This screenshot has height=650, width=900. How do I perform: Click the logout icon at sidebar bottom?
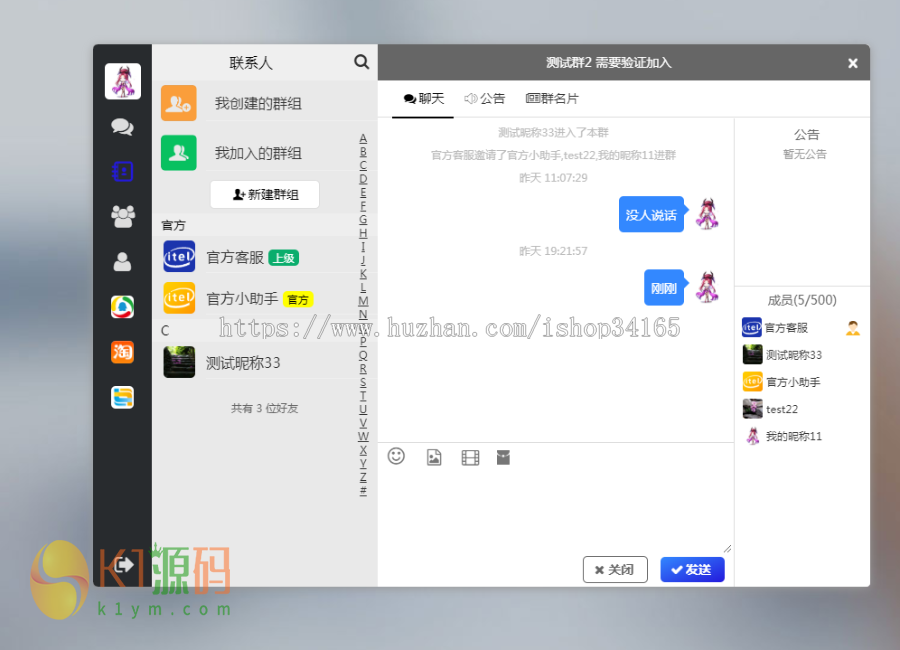coord(122,563)
